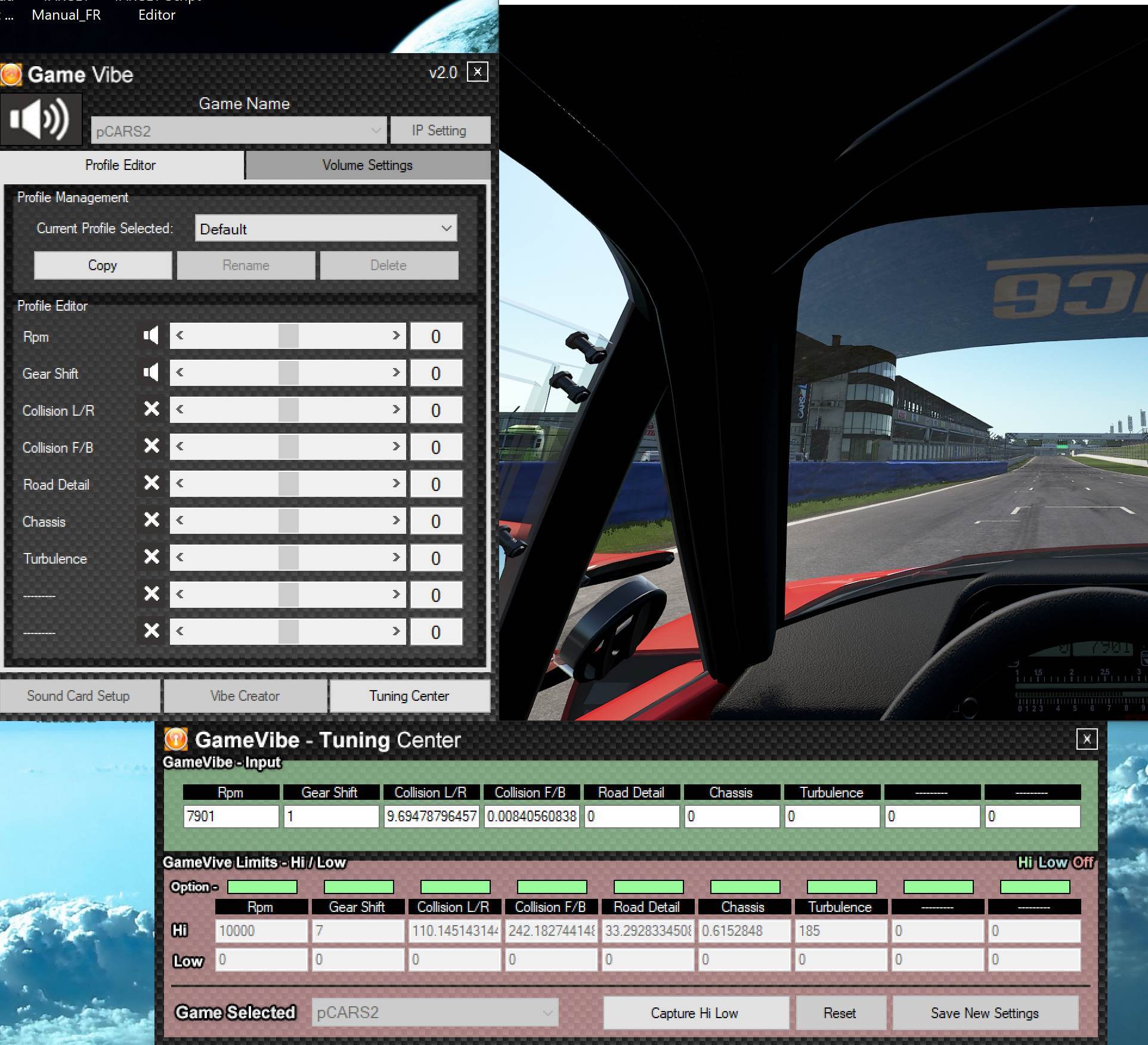Decrease Road Detail slider with left arrow
Viewport: 1148px width, 1045px height.
pos(180,484)
